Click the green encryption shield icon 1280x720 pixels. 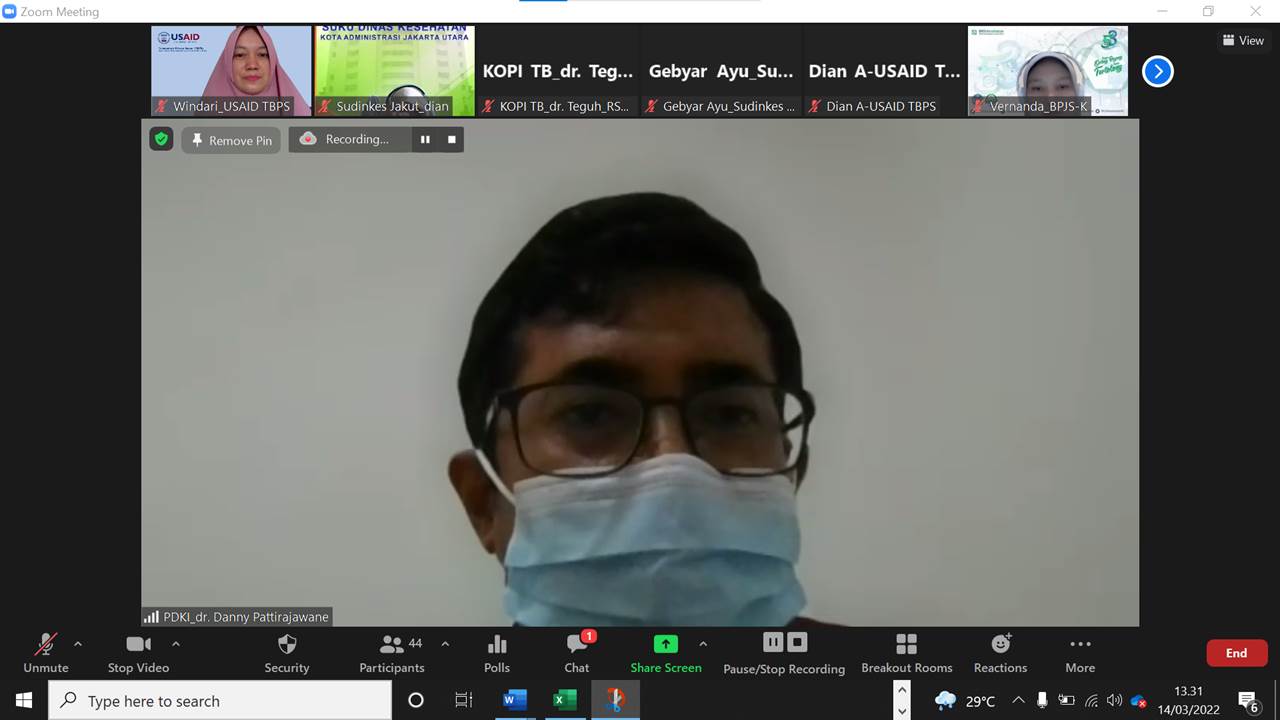pyautogui.click(x=161, y=139)
